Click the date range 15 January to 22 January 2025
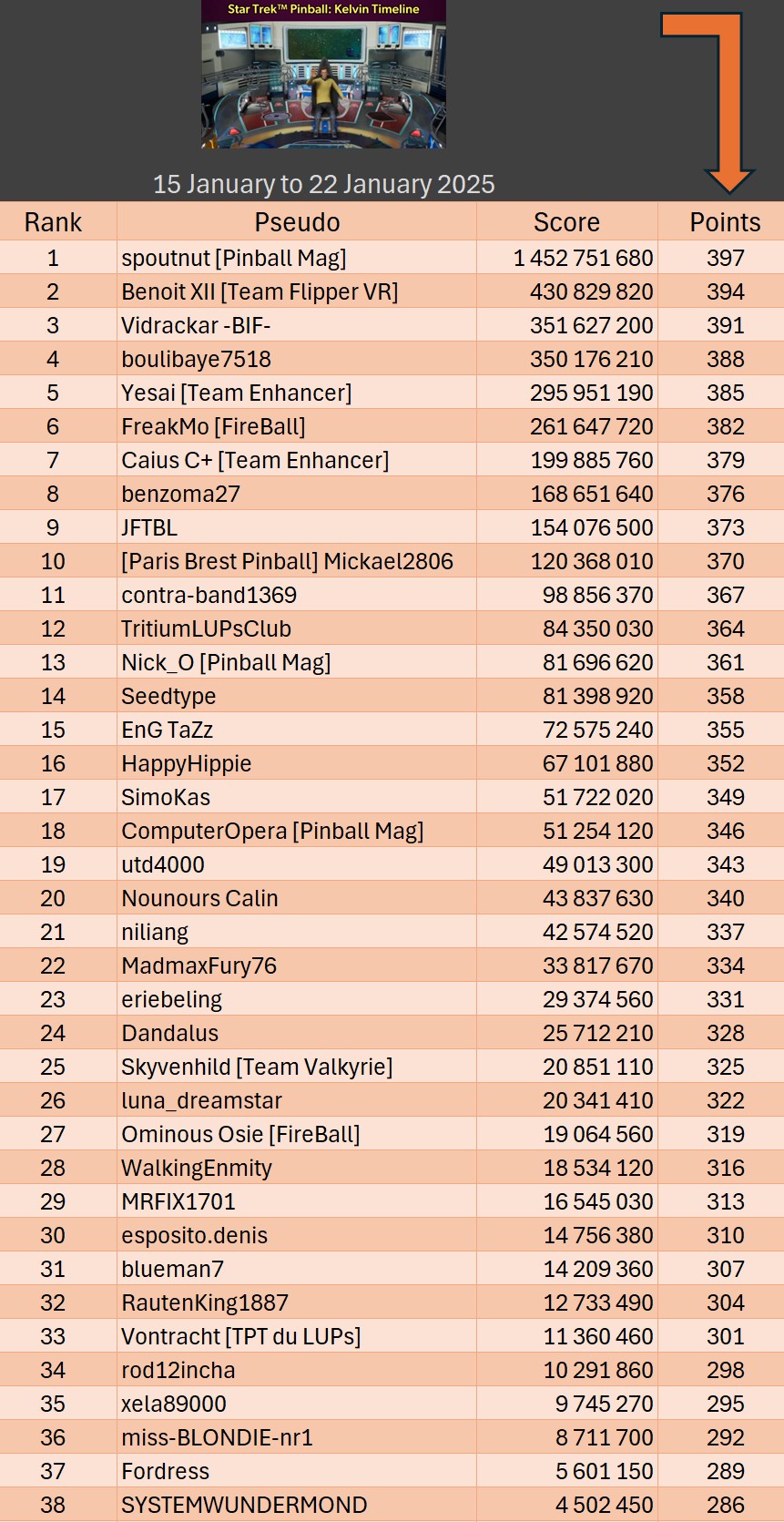The width and height of the screenshot is (784, 1522). click(x=323, y=184)
